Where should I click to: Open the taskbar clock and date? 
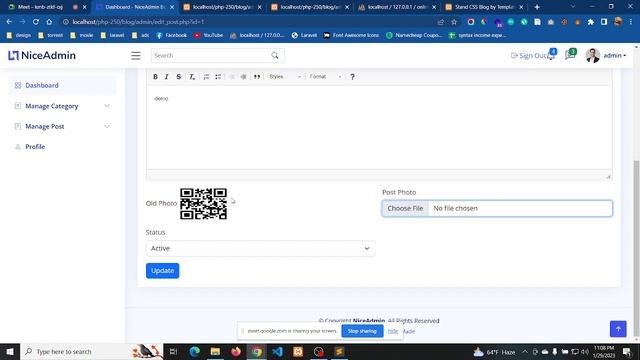[604, 351]
